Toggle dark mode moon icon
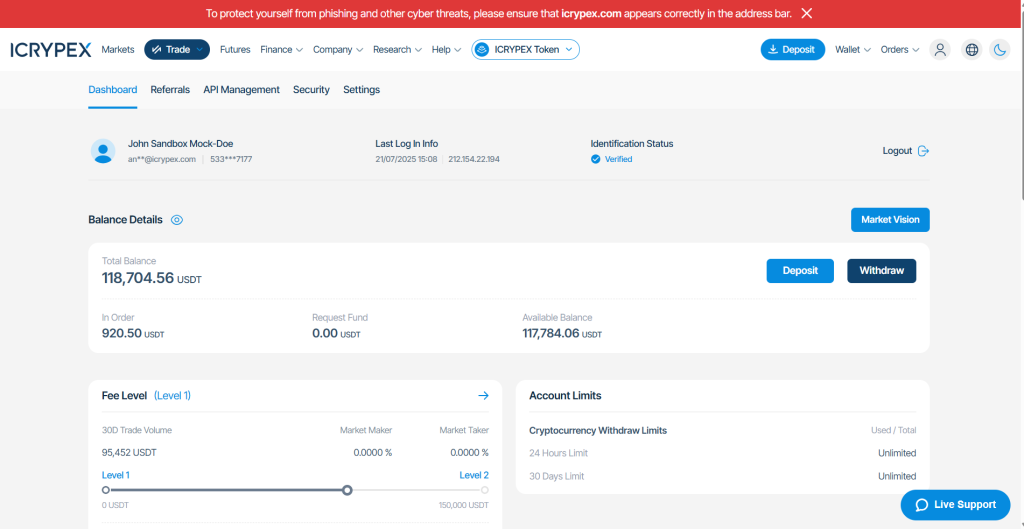Viewport: 1024px width, 529px height. click(x=1000, y=50)
